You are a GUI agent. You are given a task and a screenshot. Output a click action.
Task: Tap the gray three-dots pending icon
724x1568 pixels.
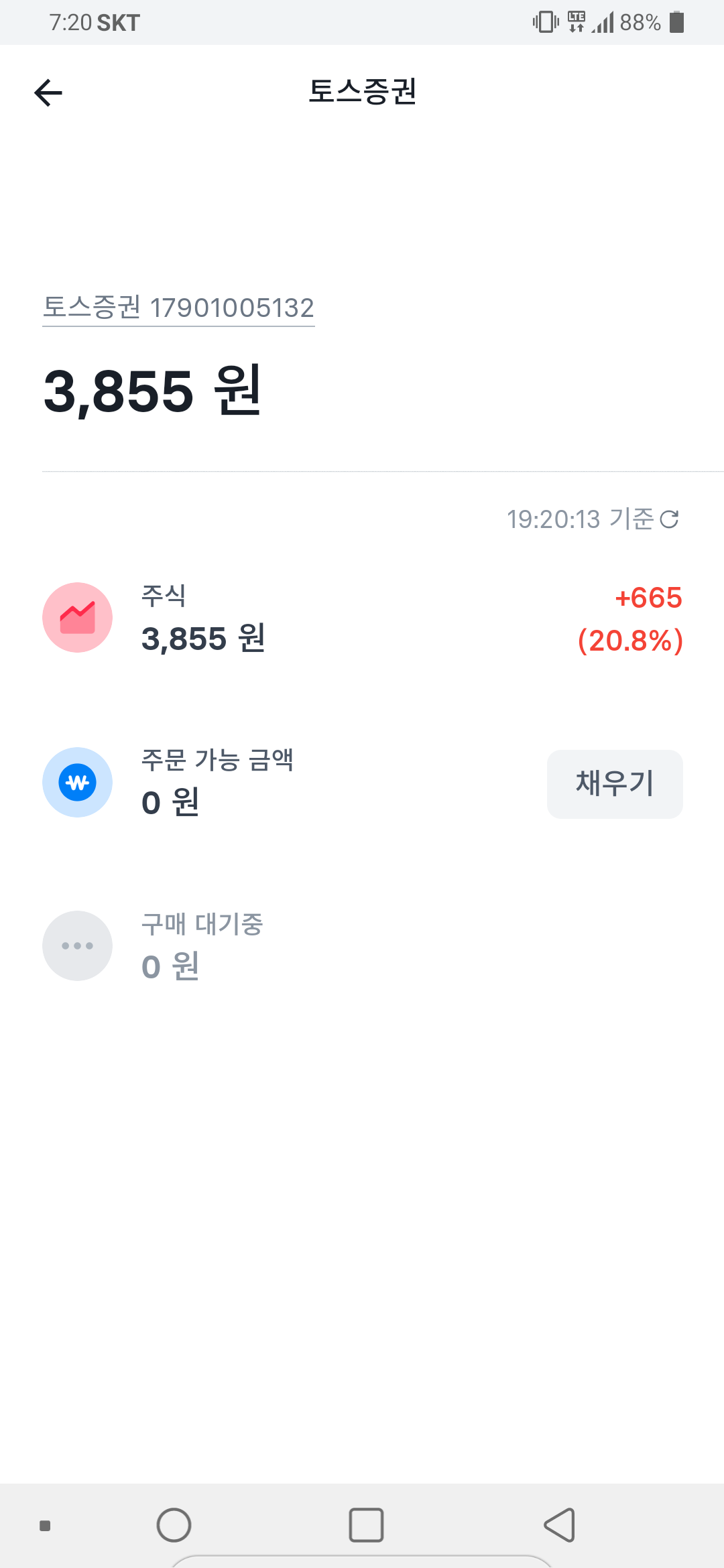78,945
